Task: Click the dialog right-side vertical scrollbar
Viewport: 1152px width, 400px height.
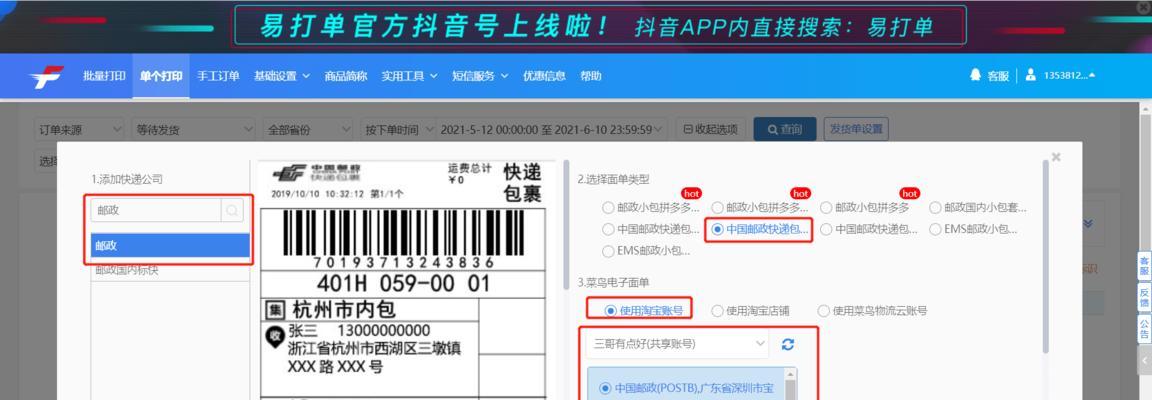Action: 1045,257
